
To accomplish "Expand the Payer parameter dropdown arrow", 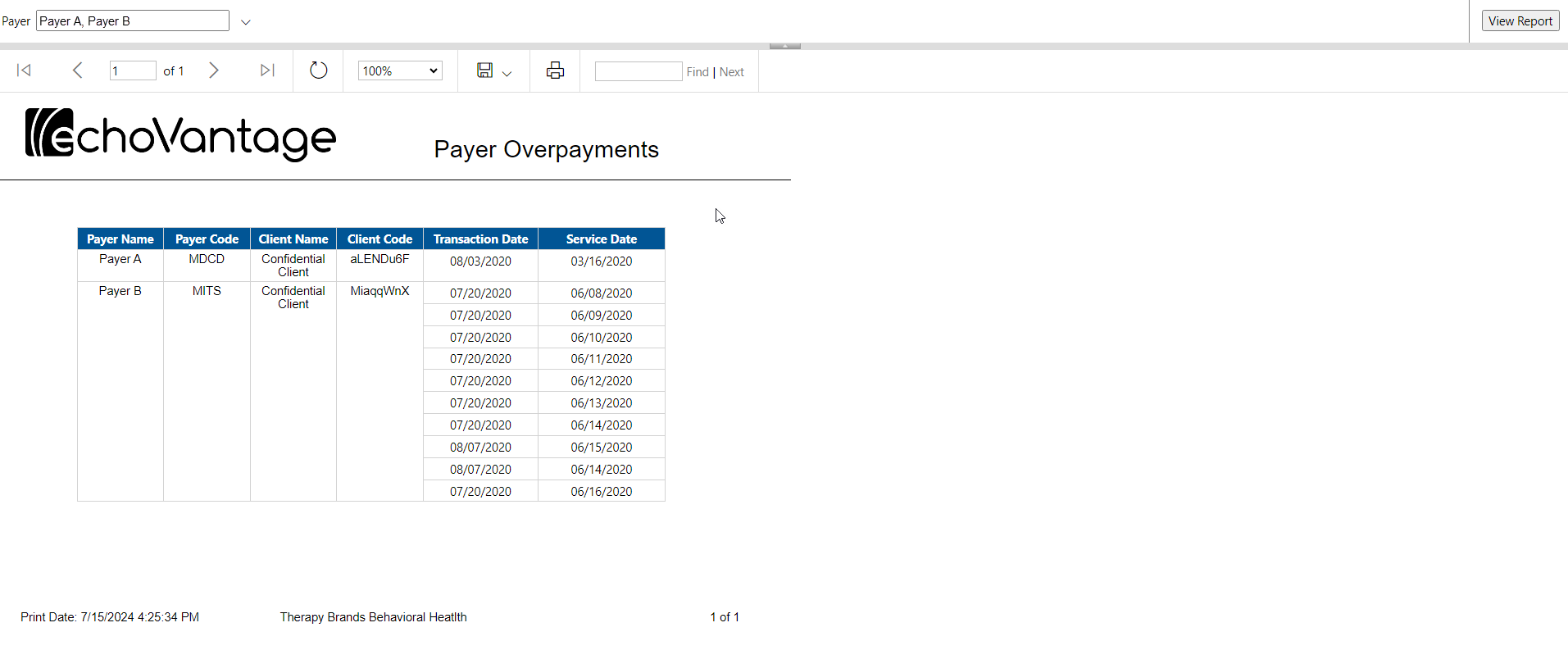I will [246, 22].
